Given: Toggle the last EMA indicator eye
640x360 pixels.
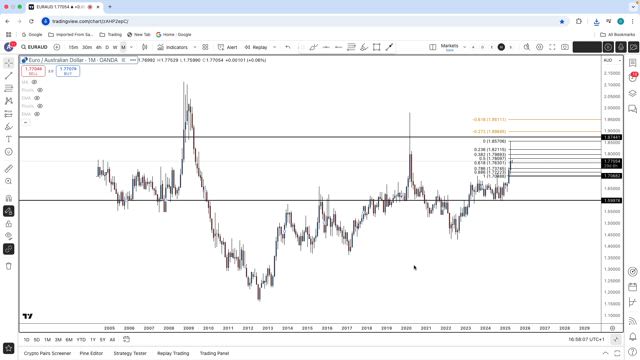Looking at the screenshot, I should coord(37,114).
